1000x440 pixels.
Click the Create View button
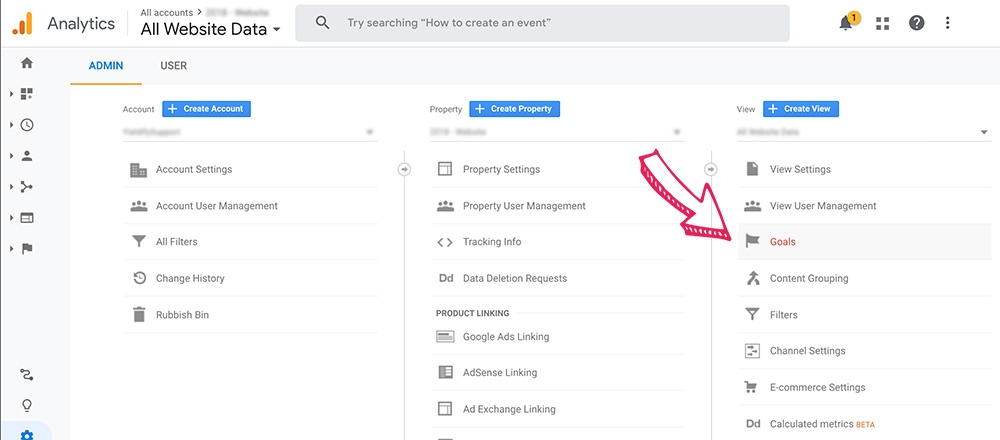tap(801, 109)
